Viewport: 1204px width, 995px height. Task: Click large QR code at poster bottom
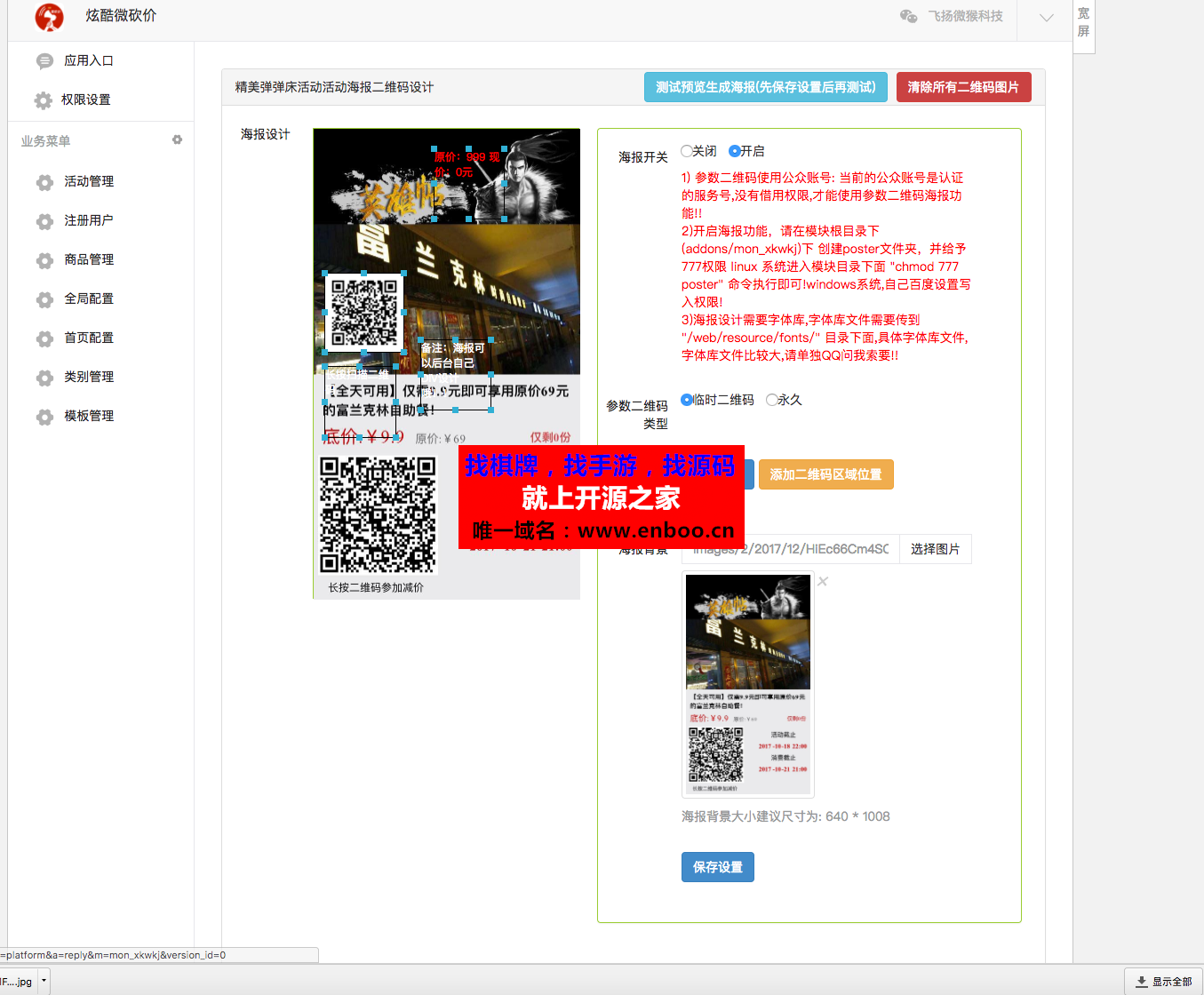point(378,514)
